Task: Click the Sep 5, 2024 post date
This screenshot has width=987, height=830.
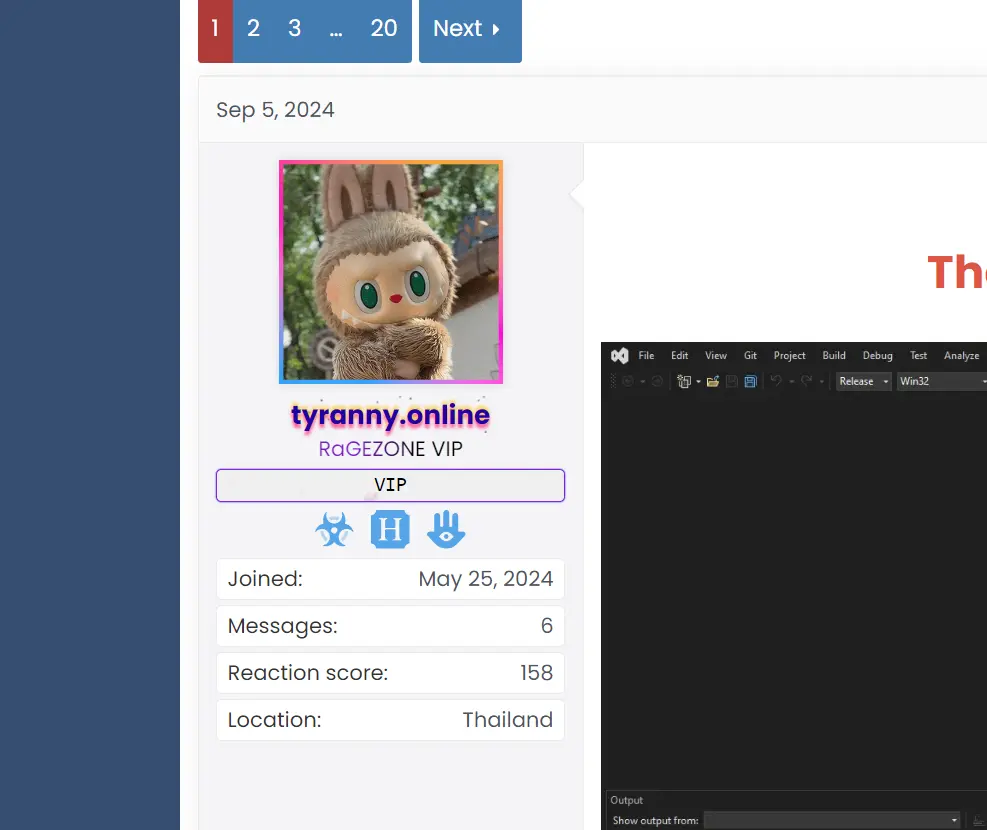Action: click(275, 110)
